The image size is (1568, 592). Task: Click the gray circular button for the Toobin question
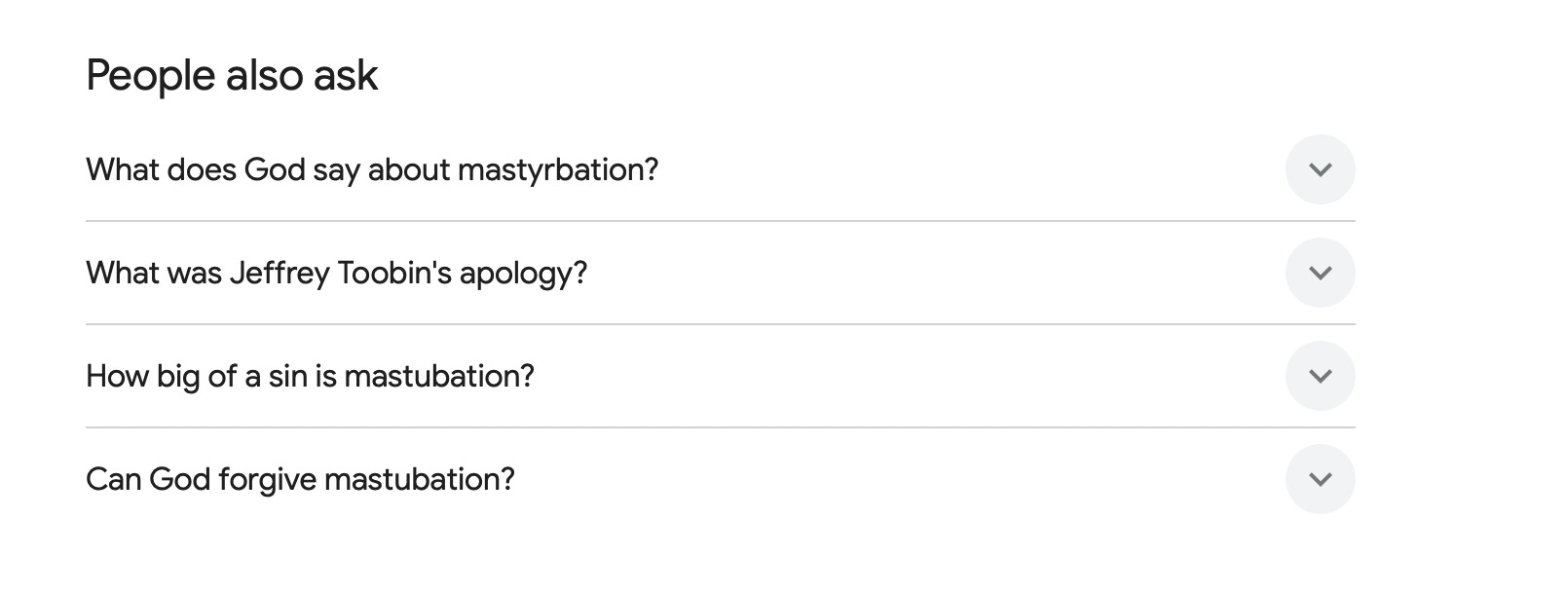point(1320,273)
